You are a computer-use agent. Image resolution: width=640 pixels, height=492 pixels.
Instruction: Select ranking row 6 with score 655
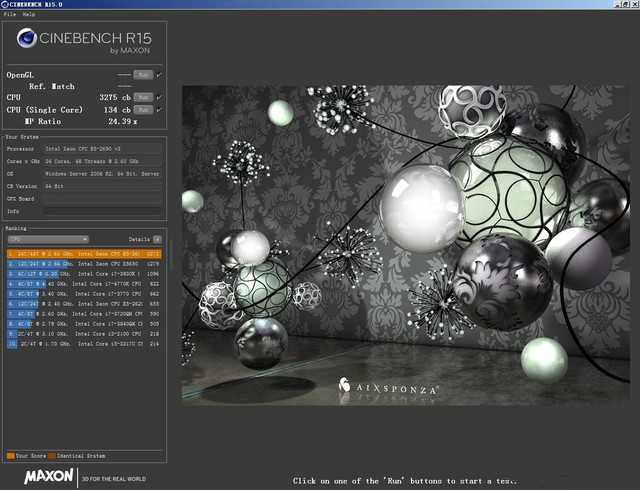(x=84, y=304)
